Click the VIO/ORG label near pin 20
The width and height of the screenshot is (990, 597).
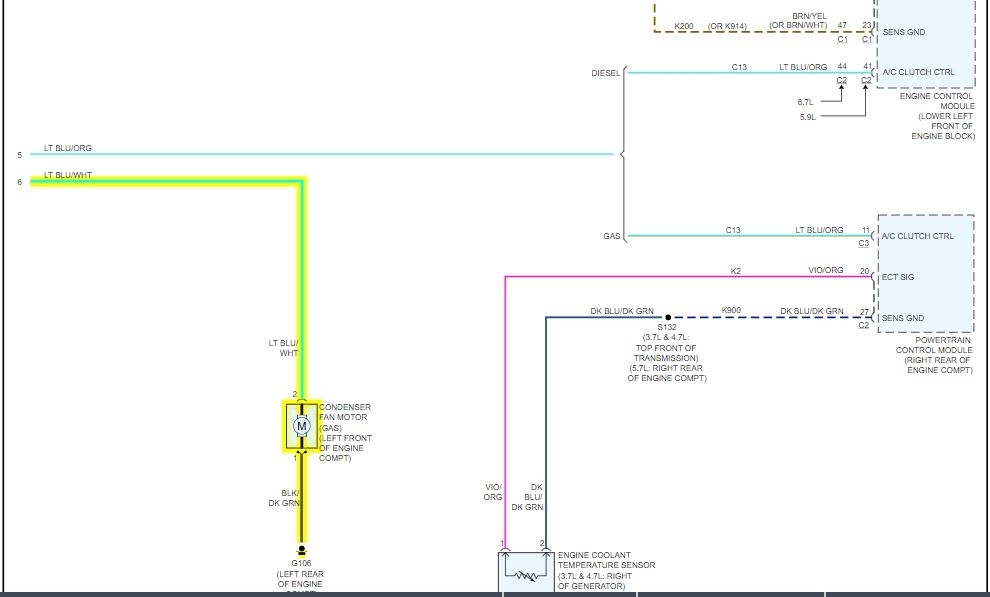tap(826, 270)
